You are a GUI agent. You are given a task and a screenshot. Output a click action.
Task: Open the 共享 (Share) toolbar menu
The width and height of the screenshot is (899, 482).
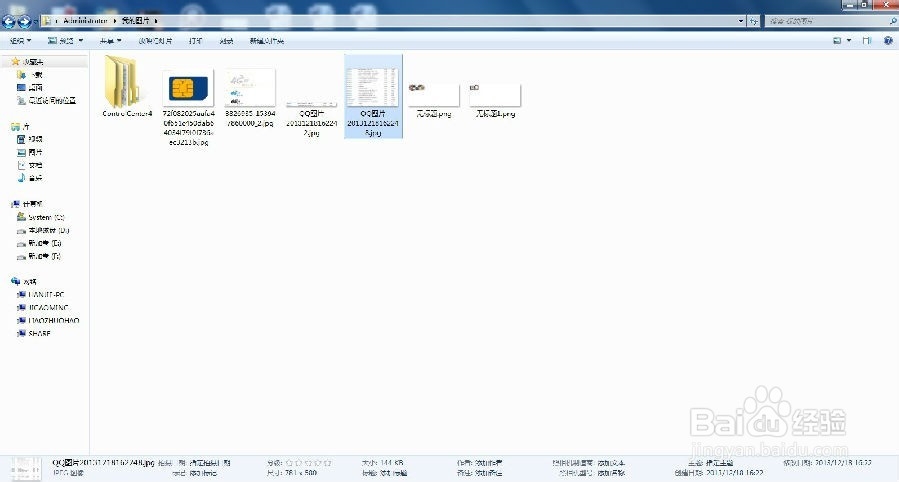click(x=110, y=41)
